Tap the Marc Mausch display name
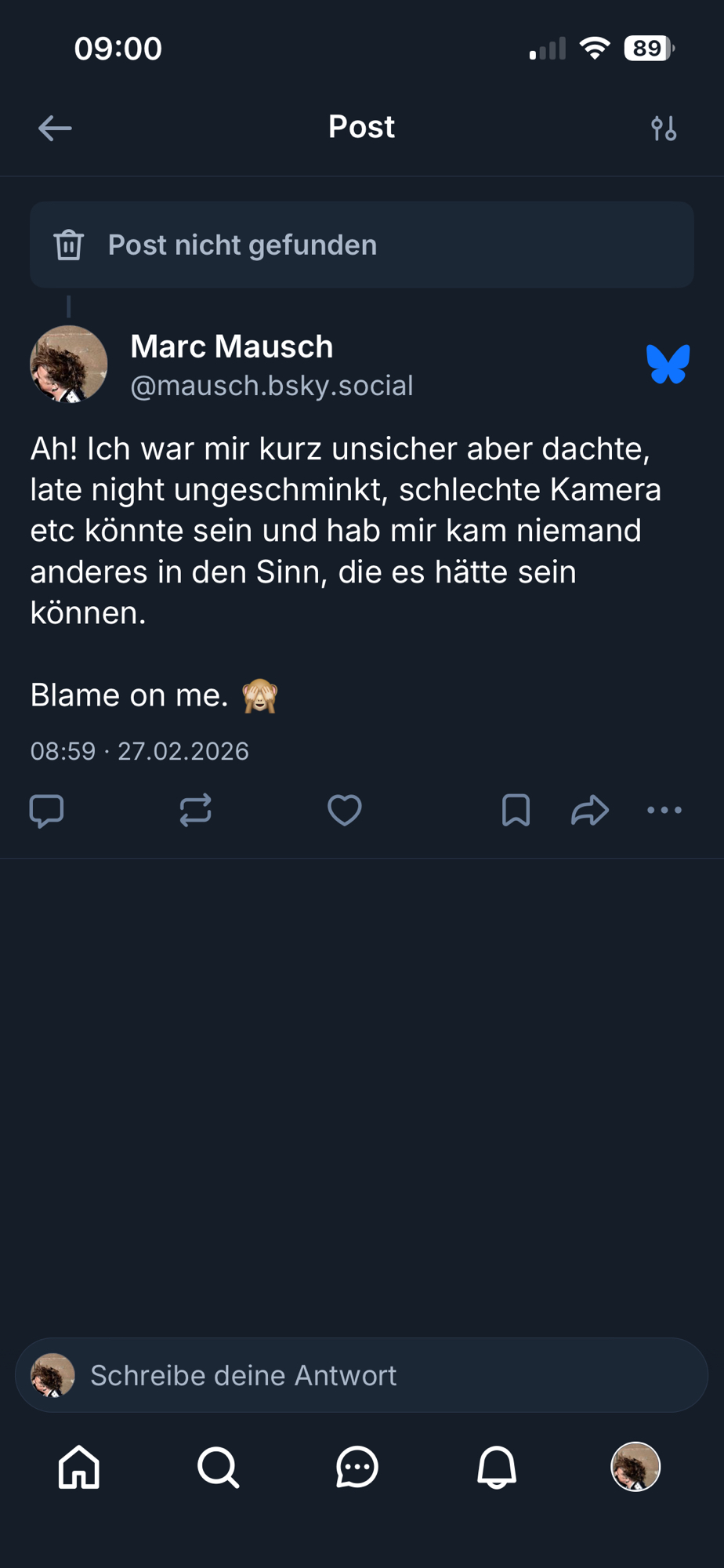 [x=232, y=347]
